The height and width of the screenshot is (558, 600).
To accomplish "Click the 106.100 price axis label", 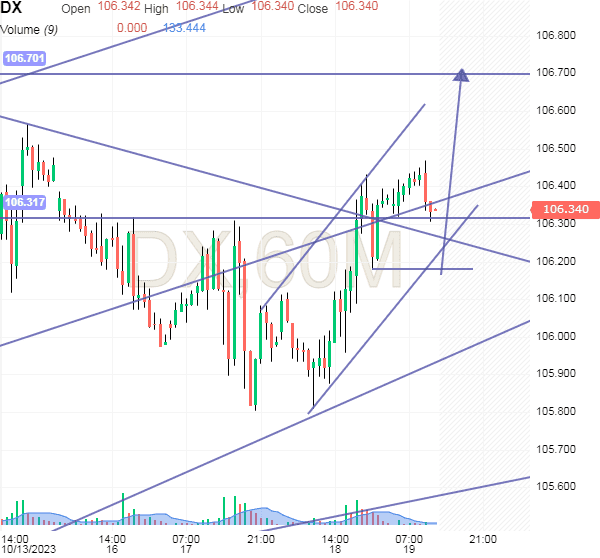I will 556,298.
